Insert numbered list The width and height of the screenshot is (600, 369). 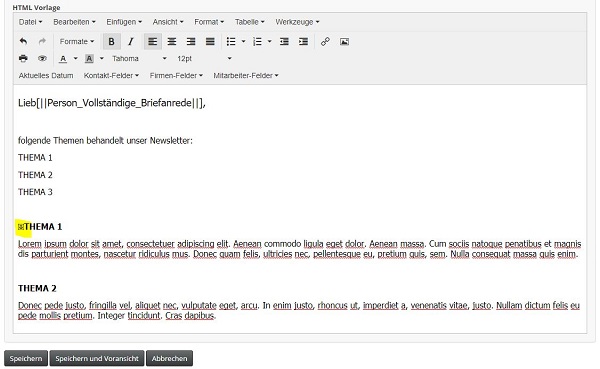[x=257, y=41]
